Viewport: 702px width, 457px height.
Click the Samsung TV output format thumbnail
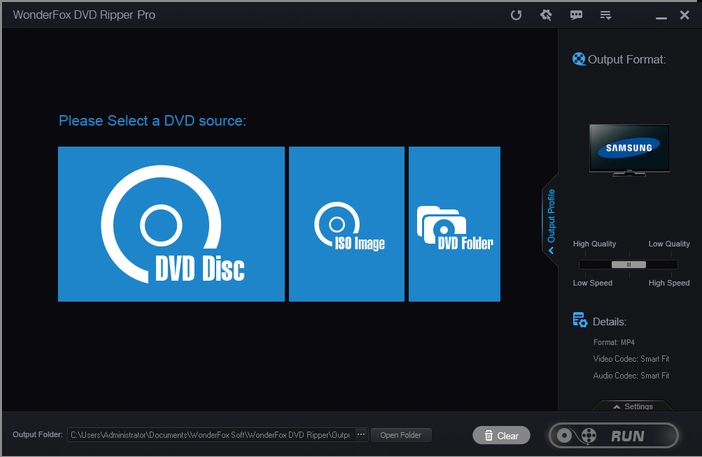629,150
